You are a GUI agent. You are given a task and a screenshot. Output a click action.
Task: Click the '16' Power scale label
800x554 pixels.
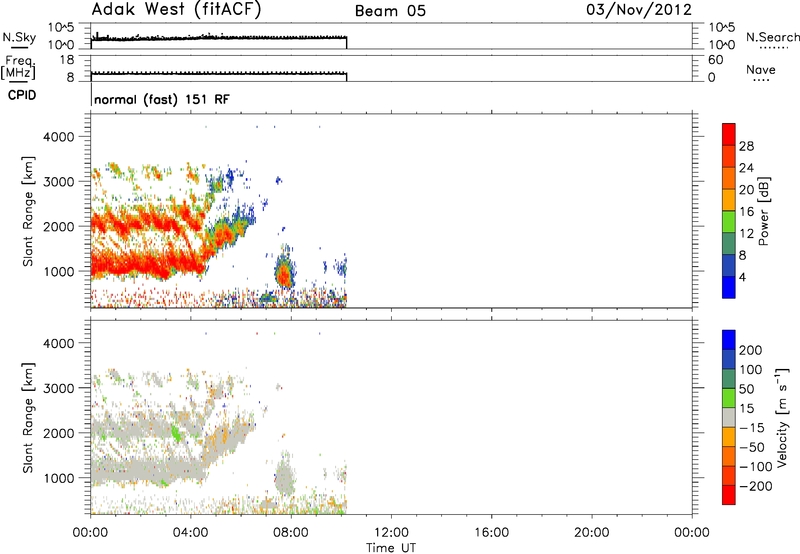pyautogui.click(x=746, y=212)
